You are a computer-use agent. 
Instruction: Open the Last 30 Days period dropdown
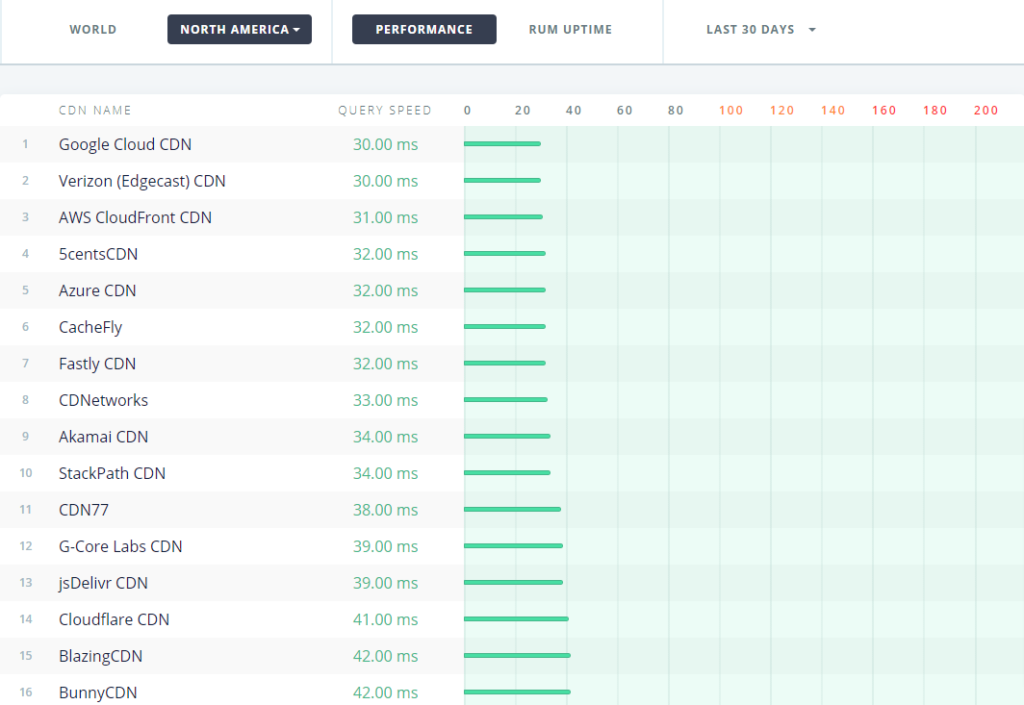tap(761, 29)
